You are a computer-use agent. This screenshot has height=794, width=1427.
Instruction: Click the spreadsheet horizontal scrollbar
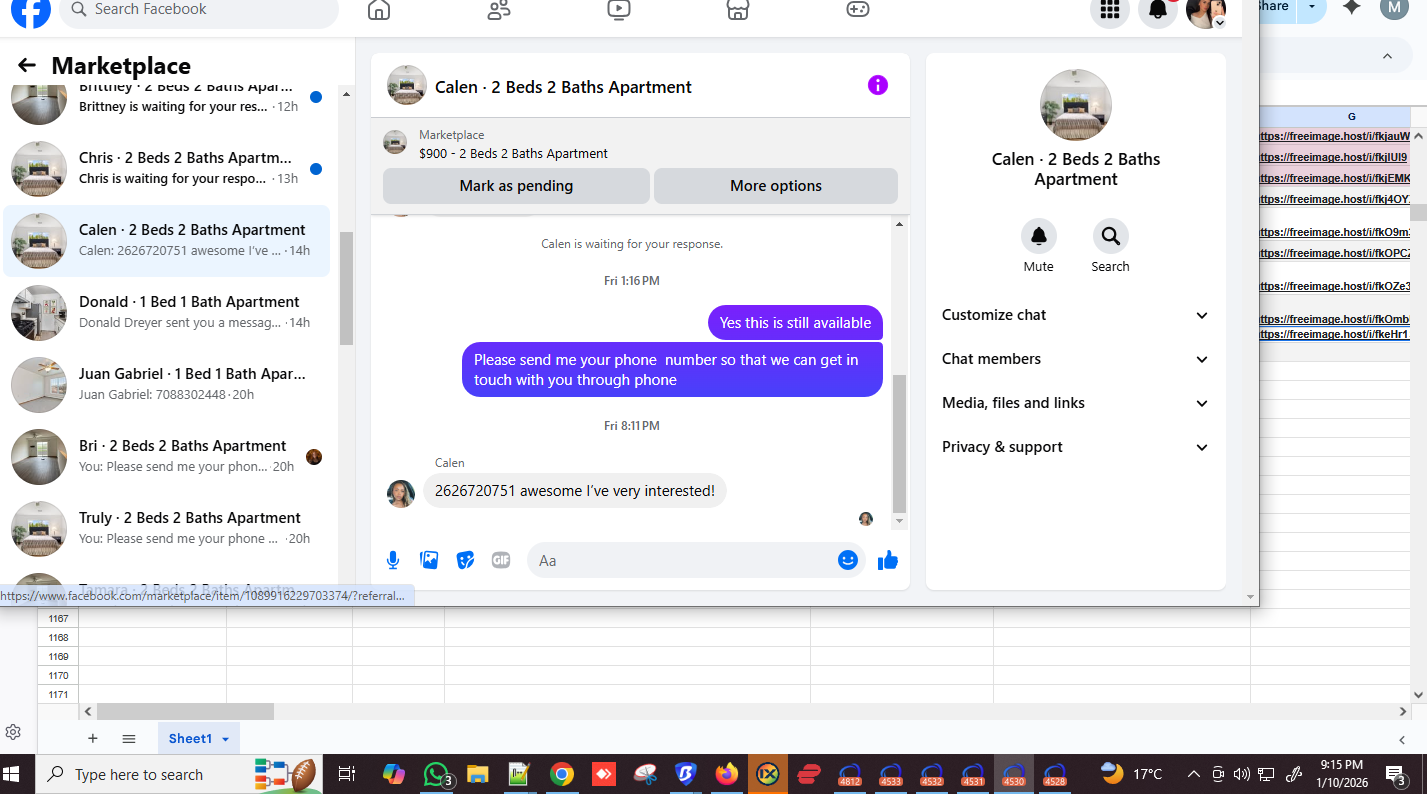tap(185, 712)
